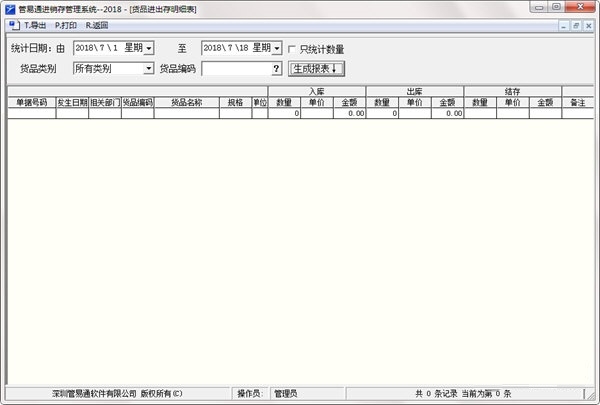Click the 出库 group header
600x405 pixels.
click(415, 91)
